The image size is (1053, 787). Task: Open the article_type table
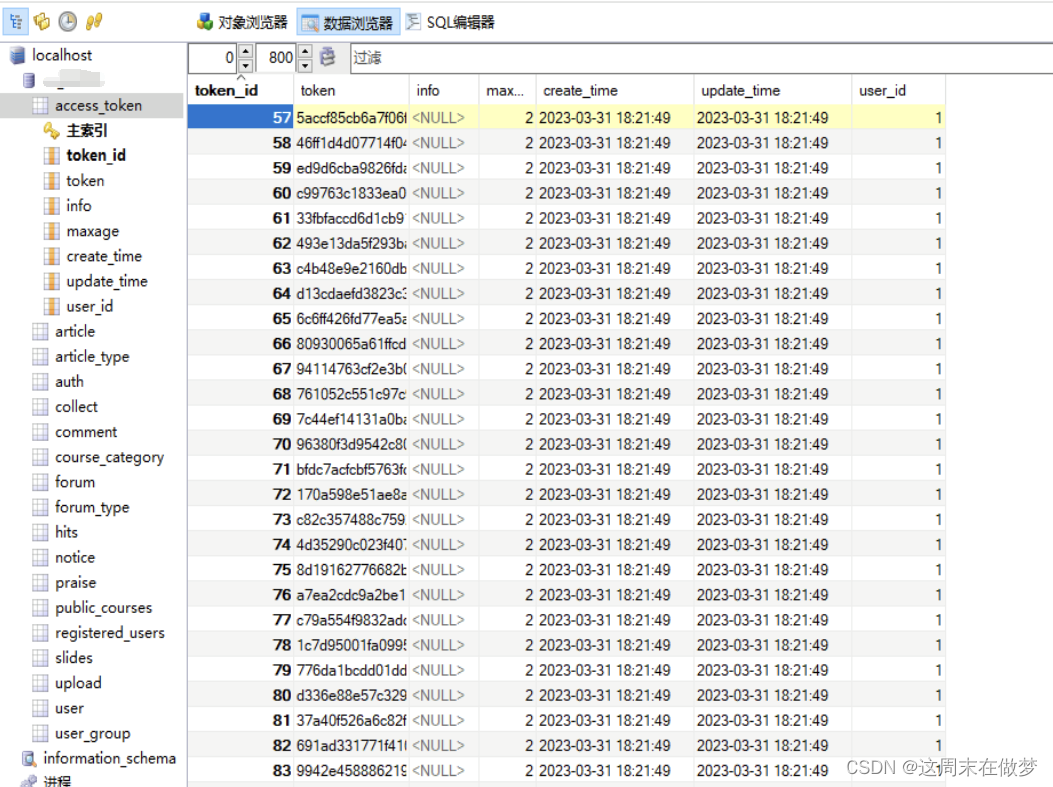pos(92,357)
